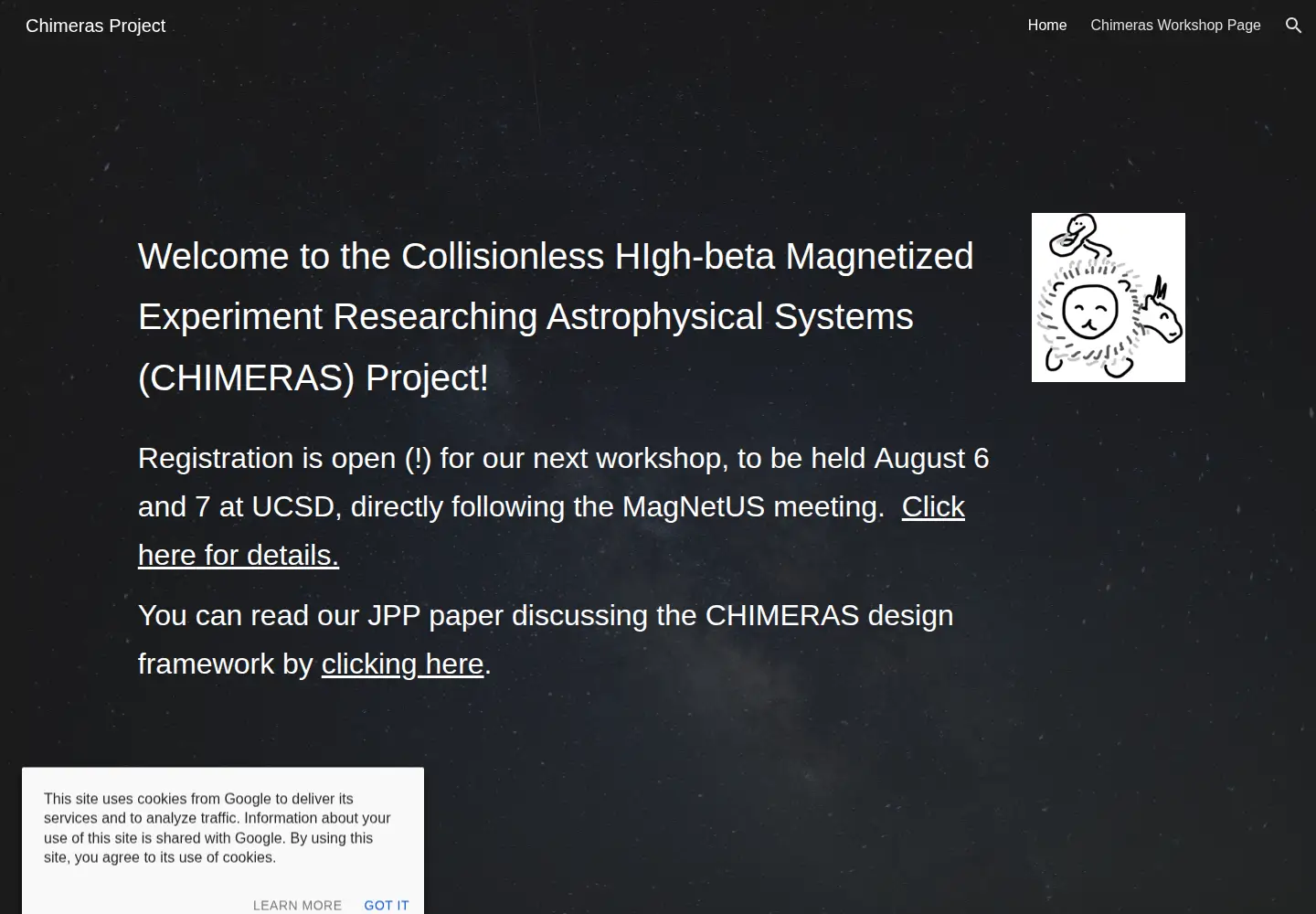1316x914 pixels.
Task: Open the Chimeras Workshop Page menu item
Action: (1175, 26)
